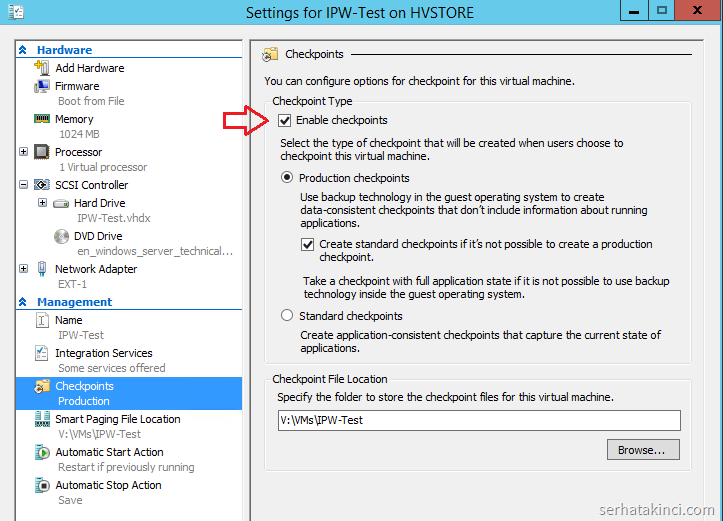The height and width of the screenshot is (521, 723).
Task: Click the Automatic Stop Action icon
Action: [x=42, y=485]
